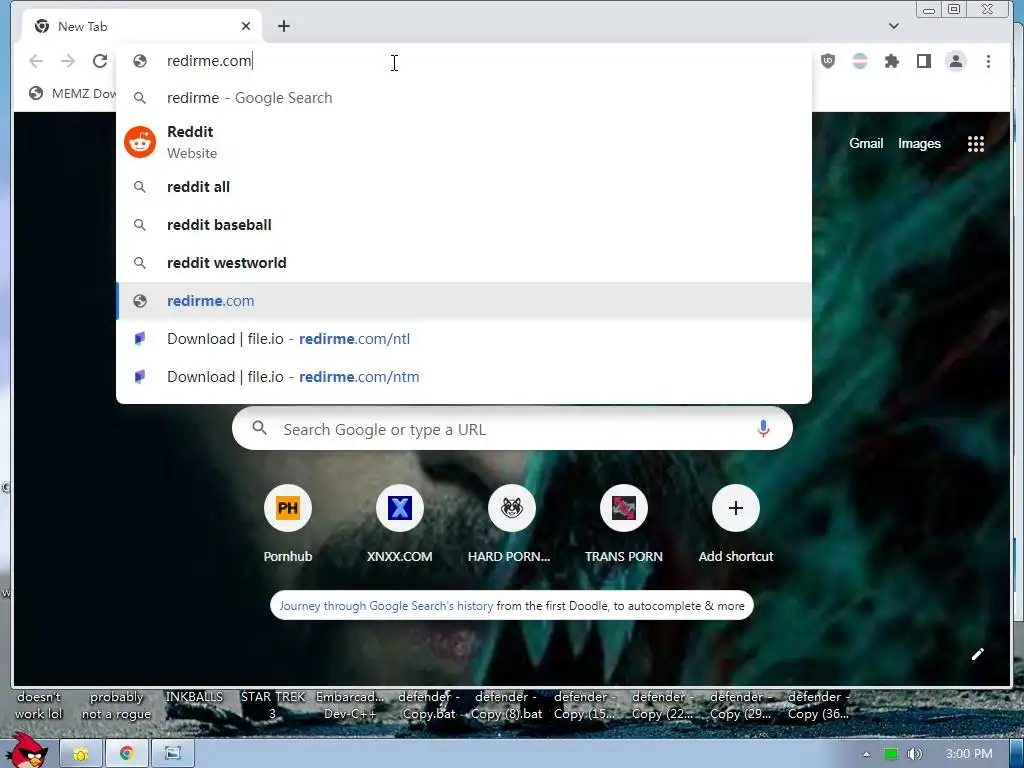Open the tab search chevron

(894, 26)
